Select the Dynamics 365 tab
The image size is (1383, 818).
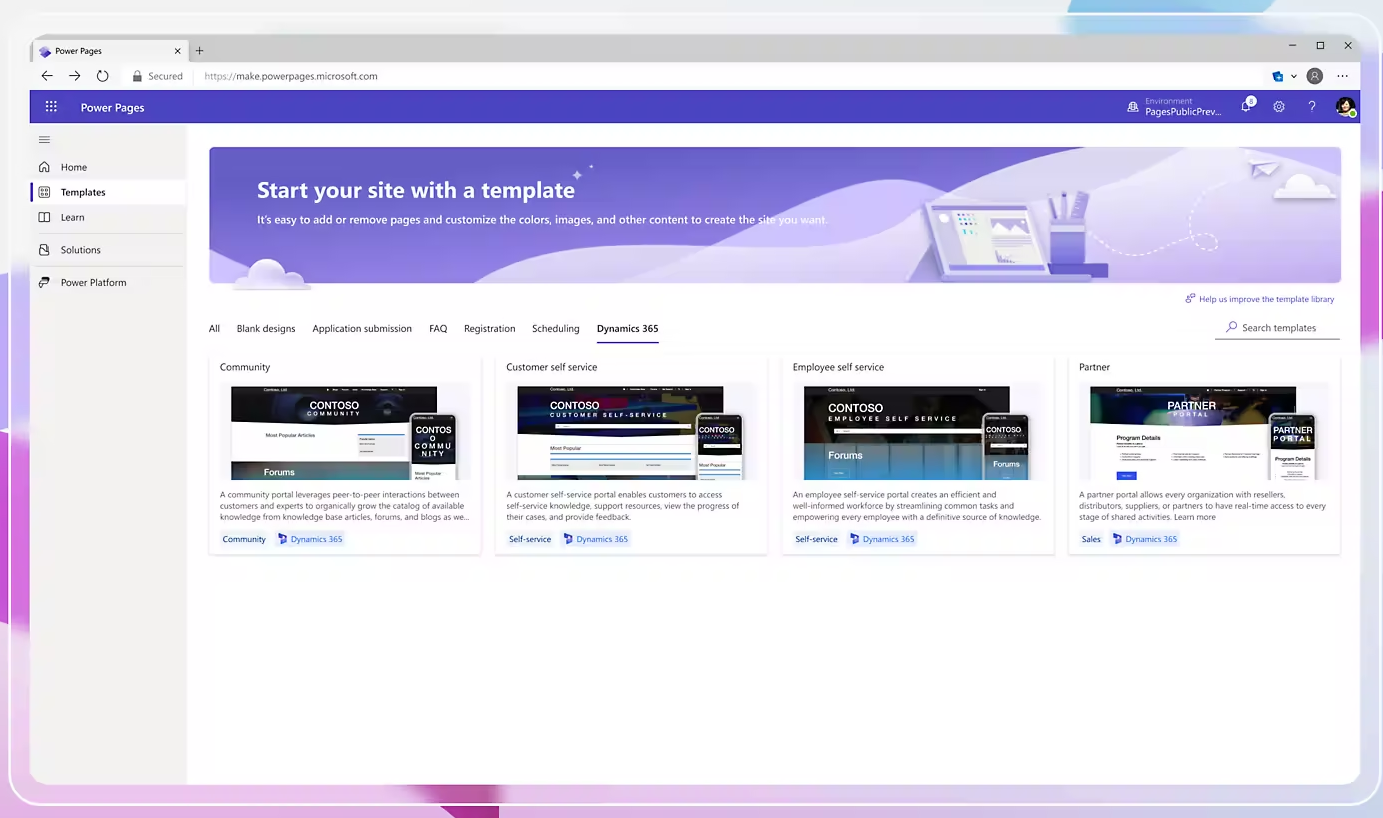tap(627, 328)
